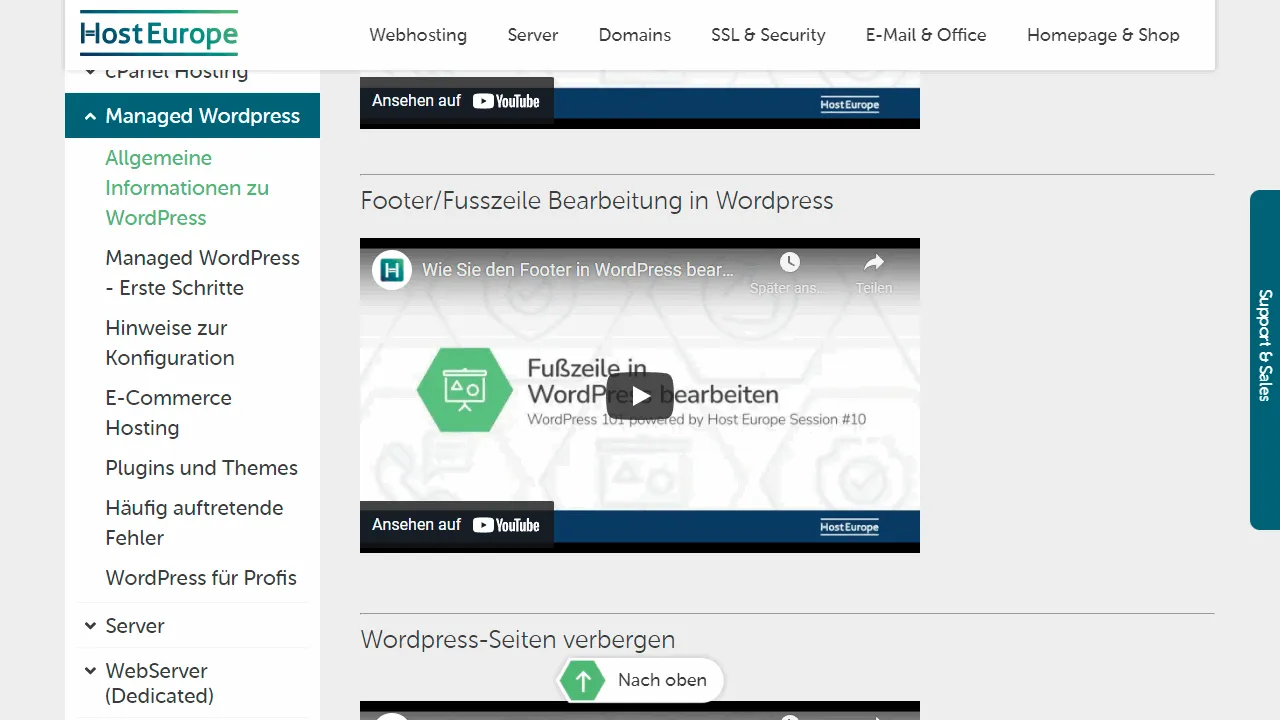Click the Managed Wordpress sidebar header
The image size is (1280, 720).
192,116
